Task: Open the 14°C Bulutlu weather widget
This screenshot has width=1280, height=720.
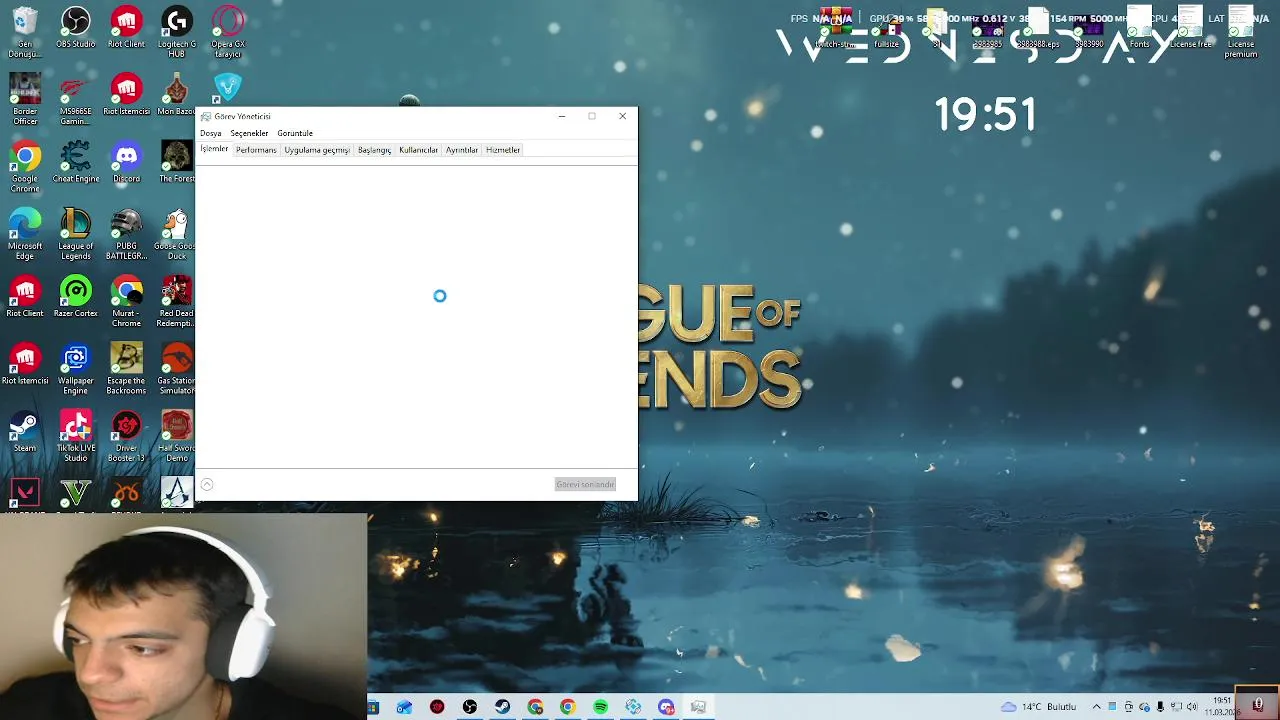Action: (x=1038, y=707)
